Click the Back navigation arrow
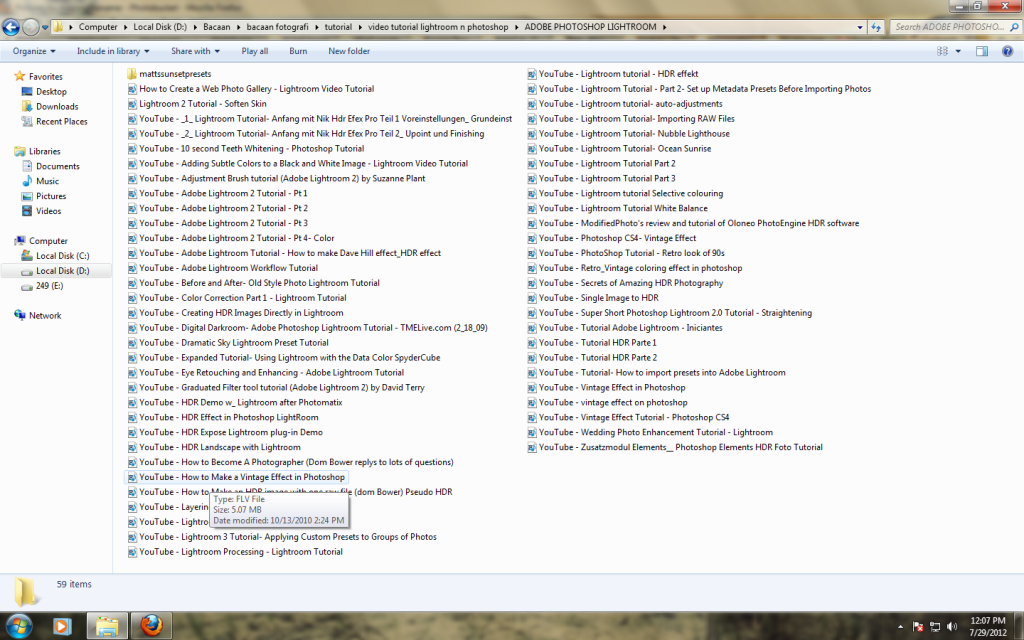Viewport: 1024px width, 640px height. [10, 27]
